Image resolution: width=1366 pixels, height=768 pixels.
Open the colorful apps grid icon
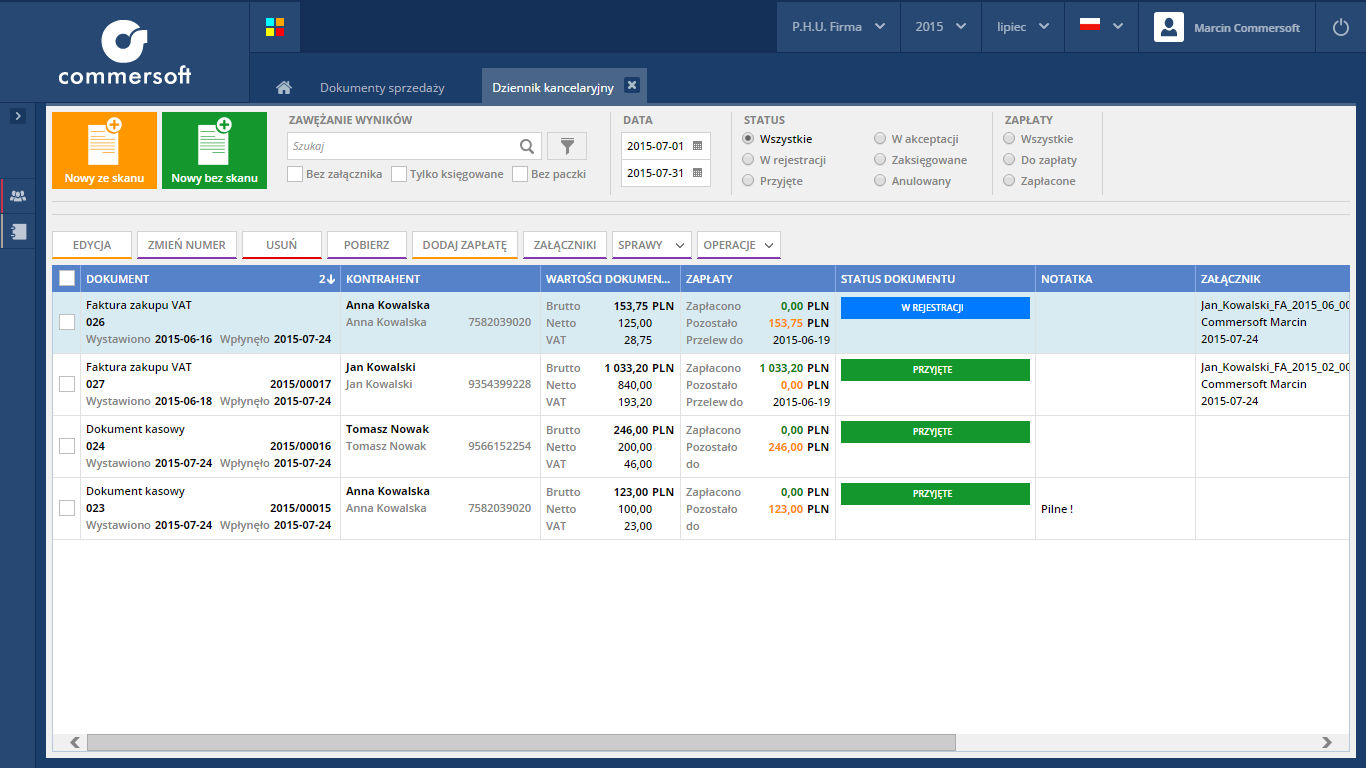(x=275, y=27)
